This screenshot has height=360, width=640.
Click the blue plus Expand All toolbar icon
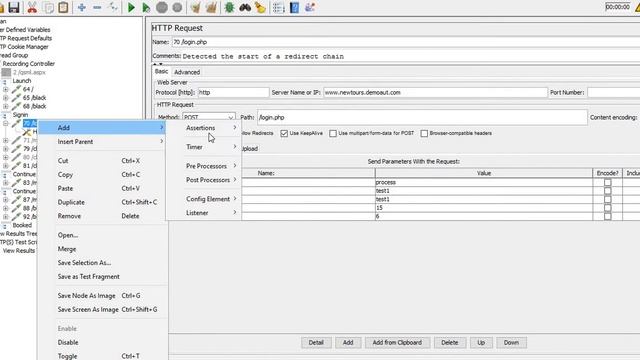point(81,7)
